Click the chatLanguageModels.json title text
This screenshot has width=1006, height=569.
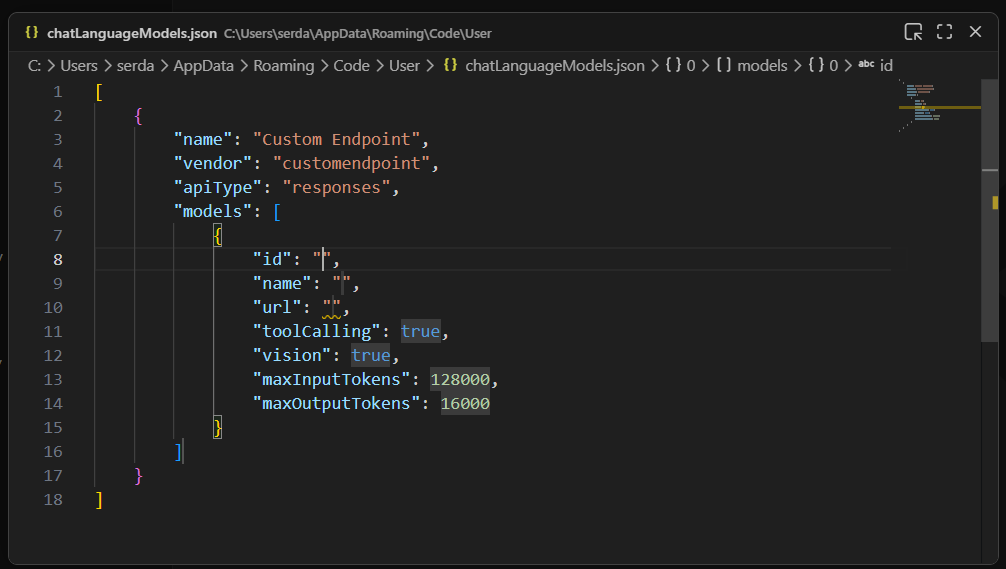click(132, 33)
